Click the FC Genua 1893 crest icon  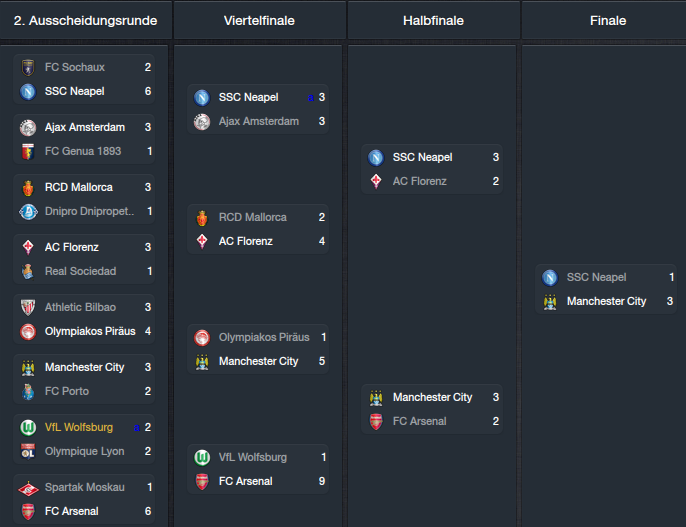28,151
